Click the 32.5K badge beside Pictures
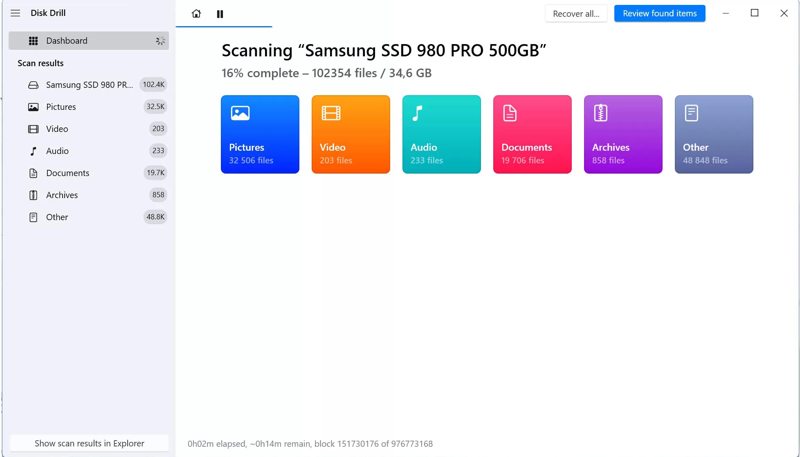The width and height of the screenshot is (800, 457). click(x=155, y=107)
